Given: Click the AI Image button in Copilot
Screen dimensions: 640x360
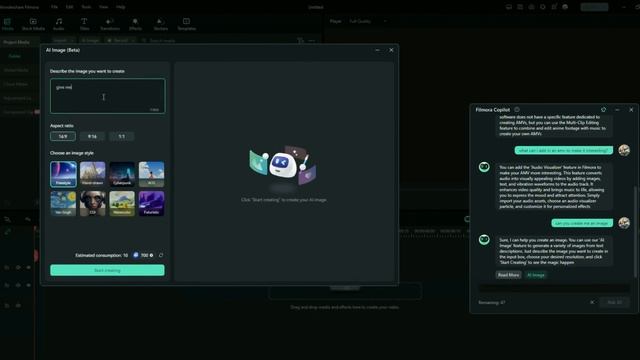Looking at the screenshot, I should click(x=536, y=275).
